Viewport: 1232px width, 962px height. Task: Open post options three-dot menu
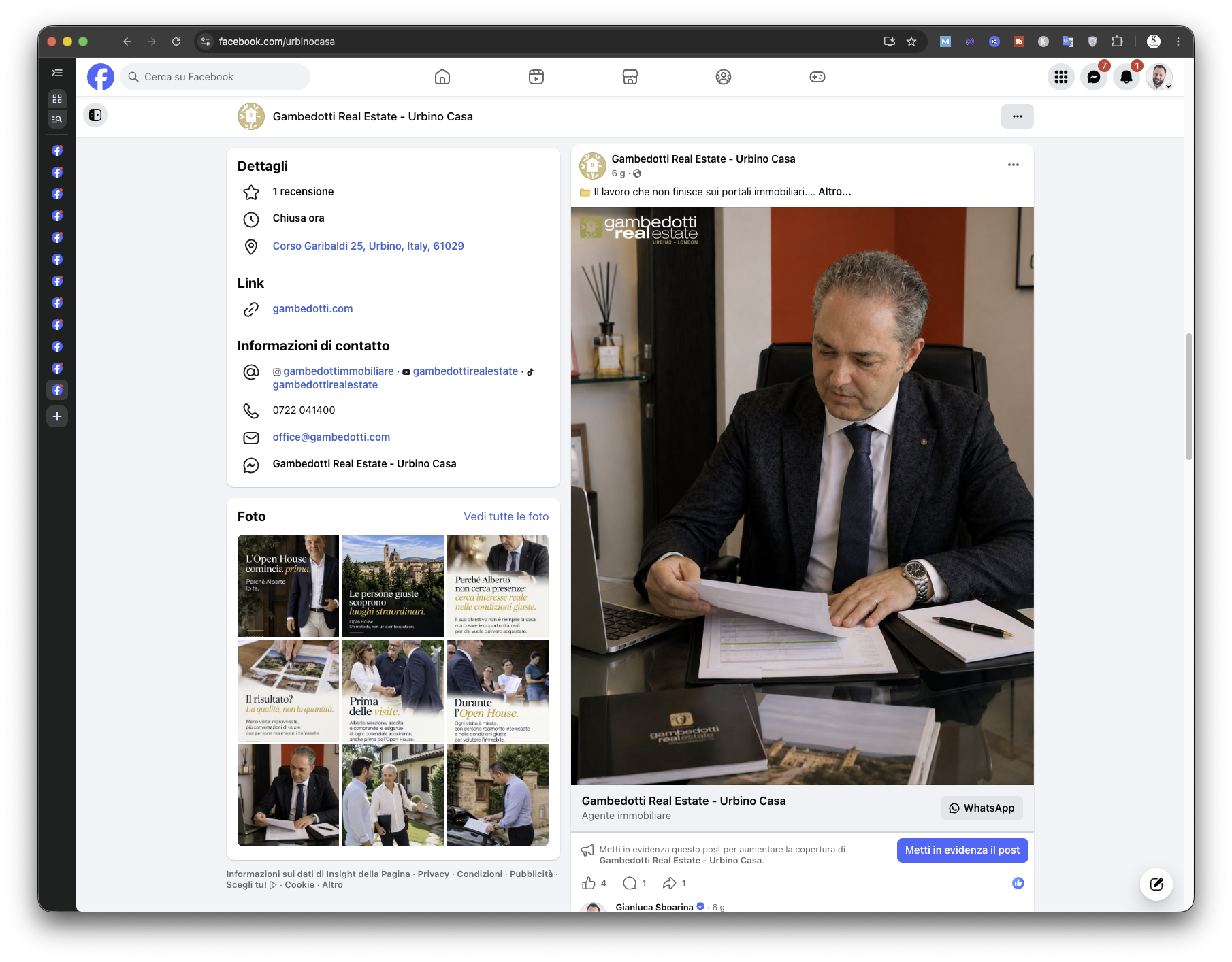(x=1014, y=165)
